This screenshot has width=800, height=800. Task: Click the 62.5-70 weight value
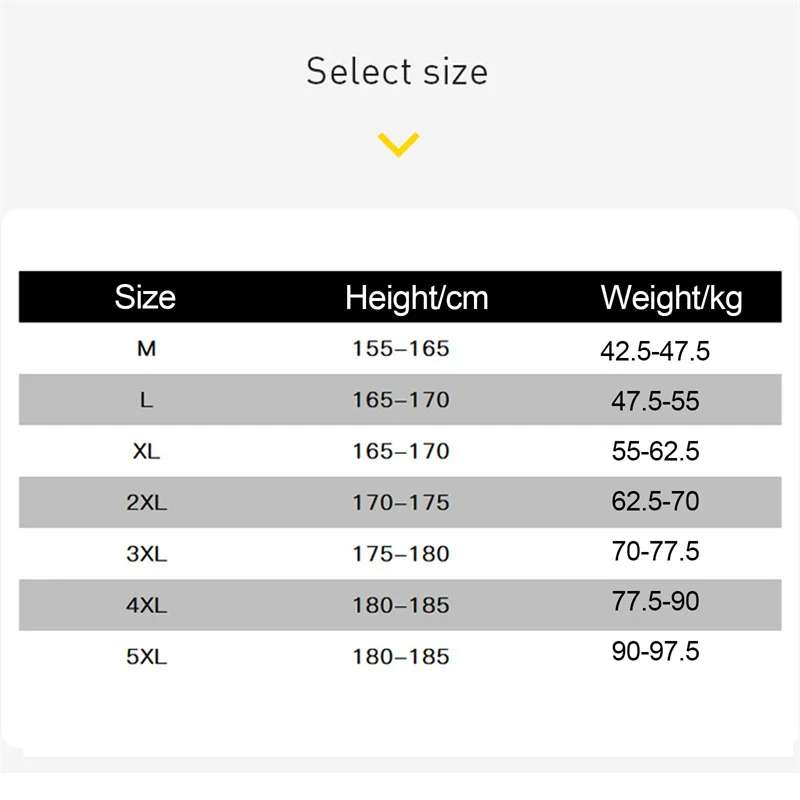(x=655, y=501)
